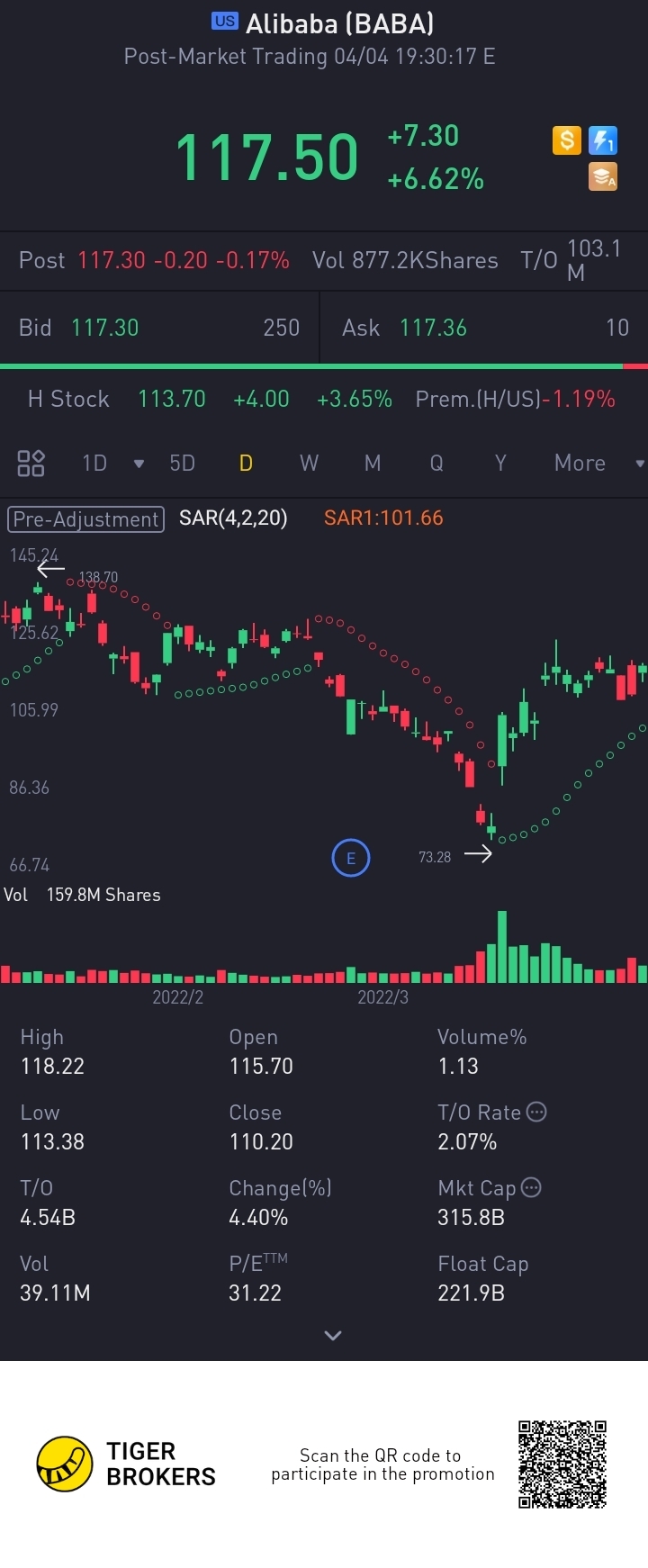This screenshot has width=648, height=1568.
Task: Open the H Stock quote row
Action: (324, 399)
